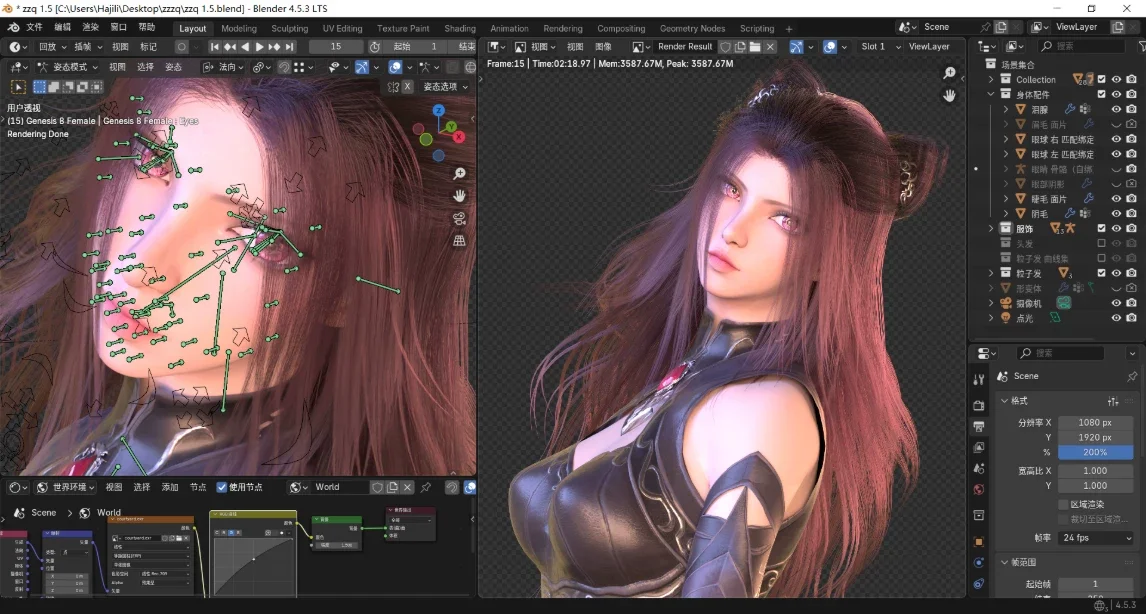The width and height of the screenshot is (1146, 614).
Task: Open the Object properties tab icon
Action: [x=979, y=542]
